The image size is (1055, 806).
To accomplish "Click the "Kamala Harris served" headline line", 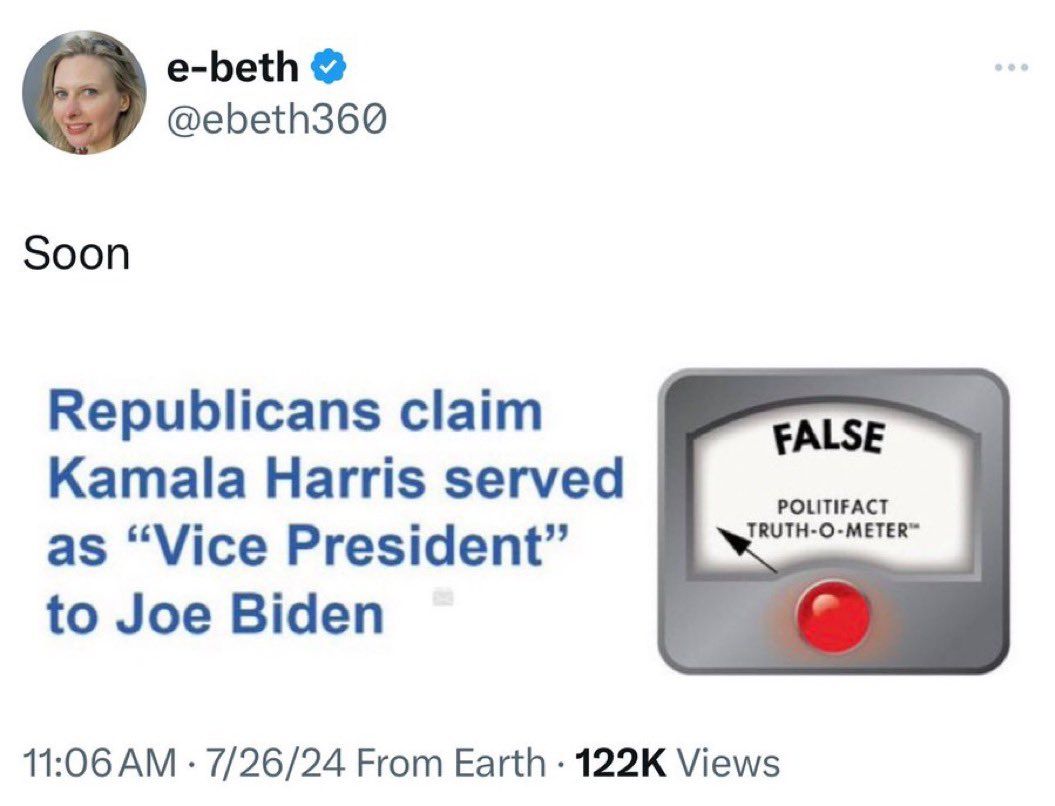I will 336,480.
